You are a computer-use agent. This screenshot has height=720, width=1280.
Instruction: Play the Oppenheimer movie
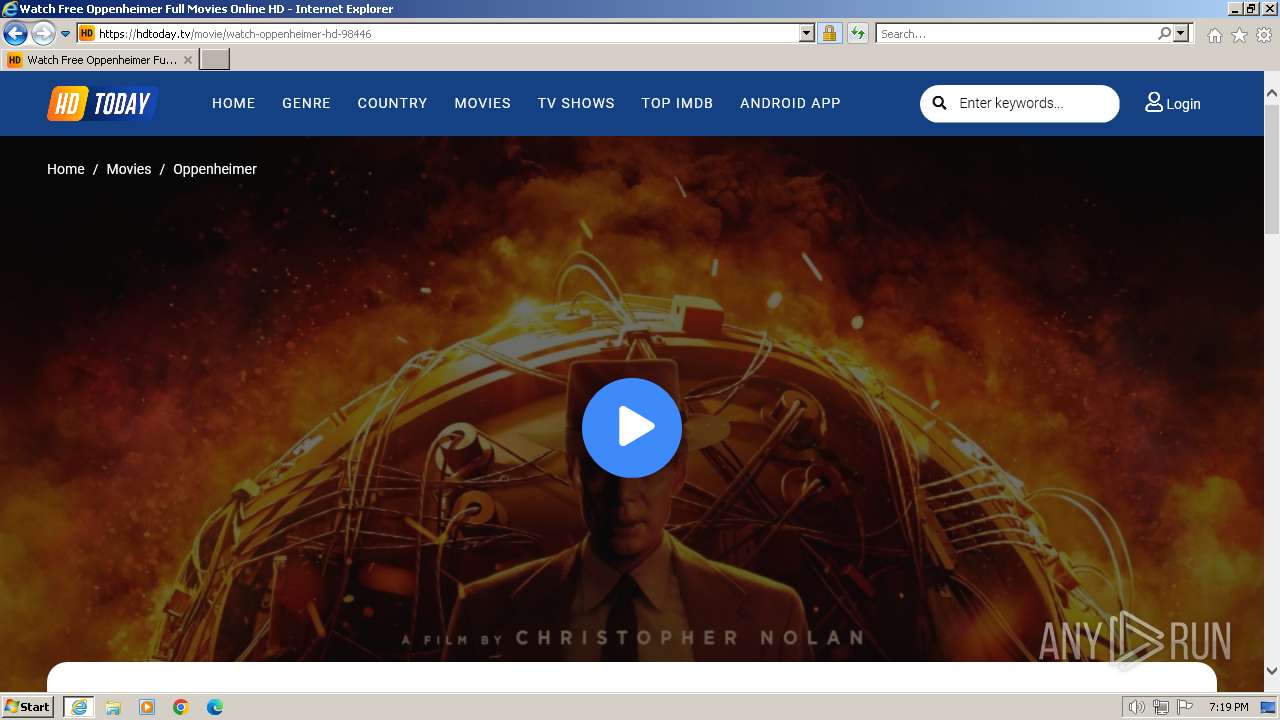tap(632, 427)
